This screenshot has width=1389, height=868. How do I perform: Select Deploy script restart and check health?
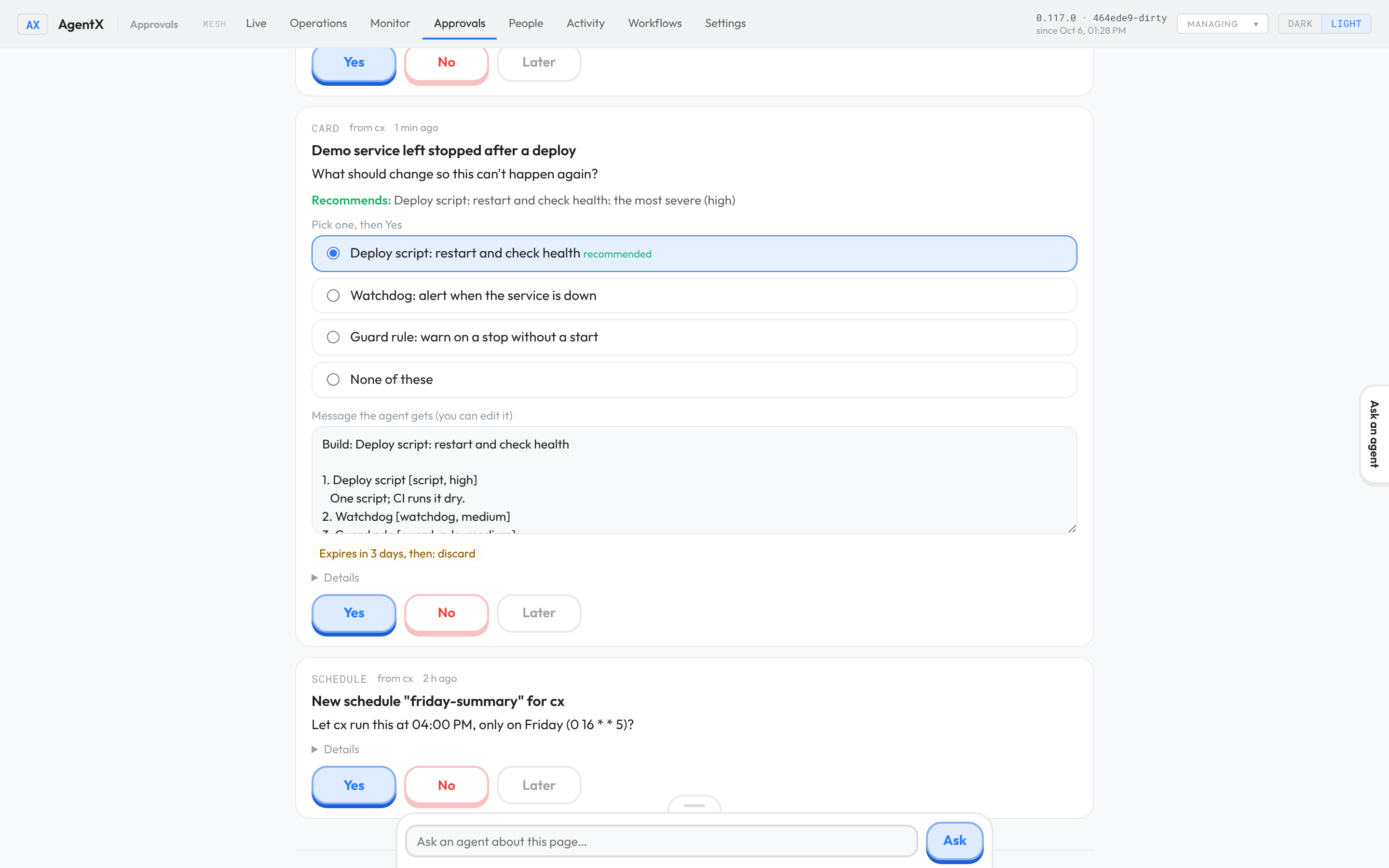coord(694,253)
